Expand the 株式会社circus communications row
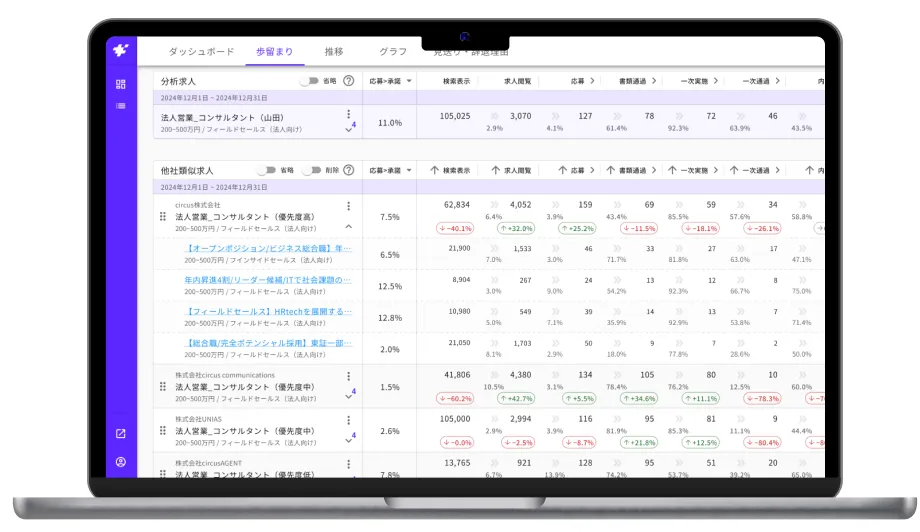920x532 pixels. 349,395
